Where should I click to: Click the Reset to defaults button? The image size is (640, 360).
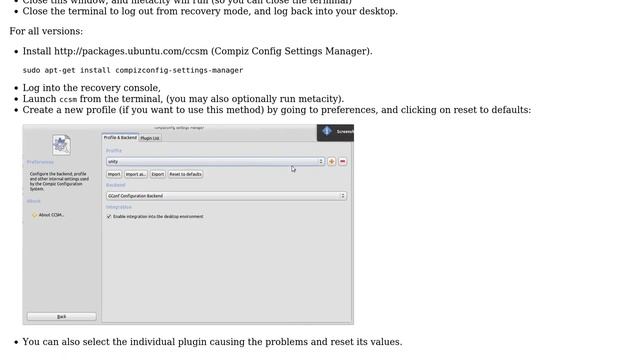[x=186, y=174]
